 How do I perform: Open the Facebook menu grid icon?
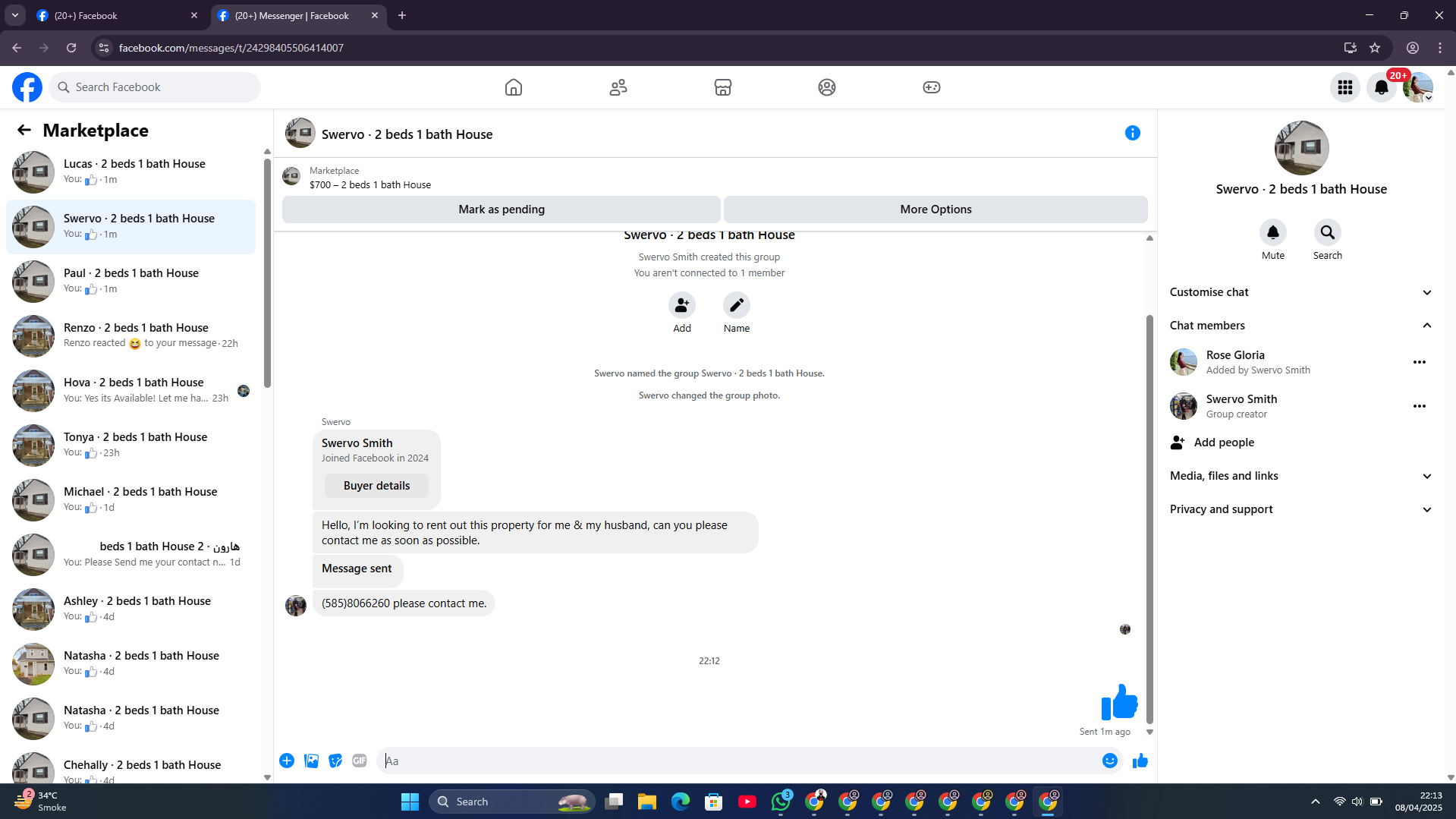1345,87
